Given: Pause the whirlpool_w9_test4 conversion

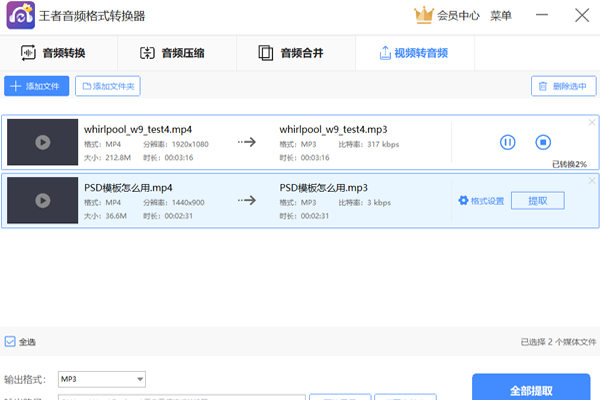Looking at the screenshot, I should click(x=507, y=143).
